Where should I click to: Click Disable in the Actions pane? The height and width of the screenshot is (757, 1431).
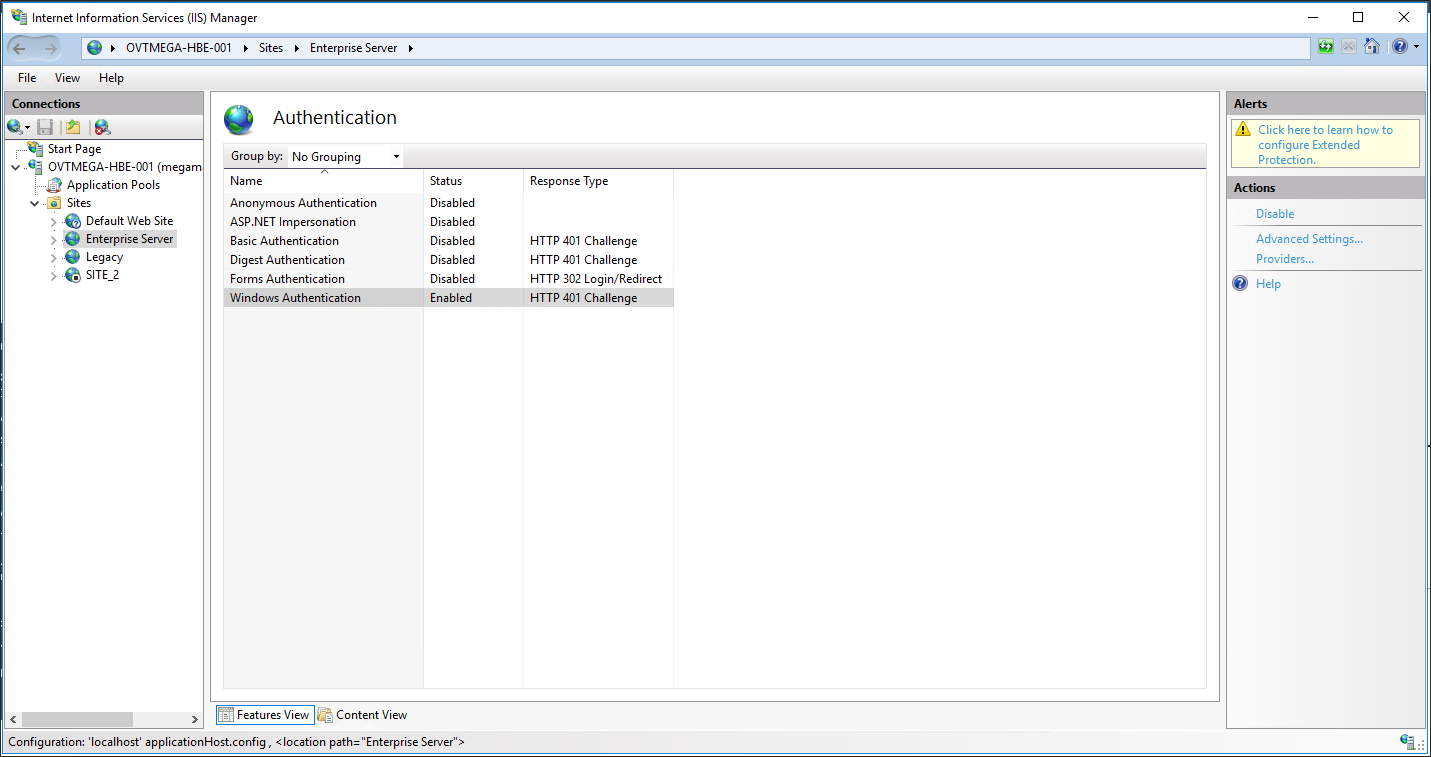[x=1275, y=214]
